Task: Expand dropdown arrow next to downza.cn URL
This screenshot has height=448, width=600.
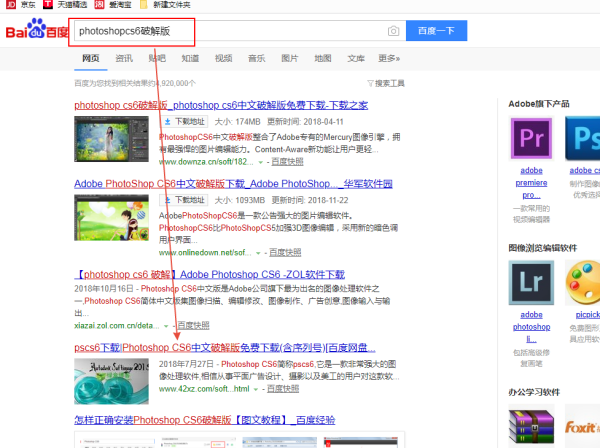Action: 261,162
